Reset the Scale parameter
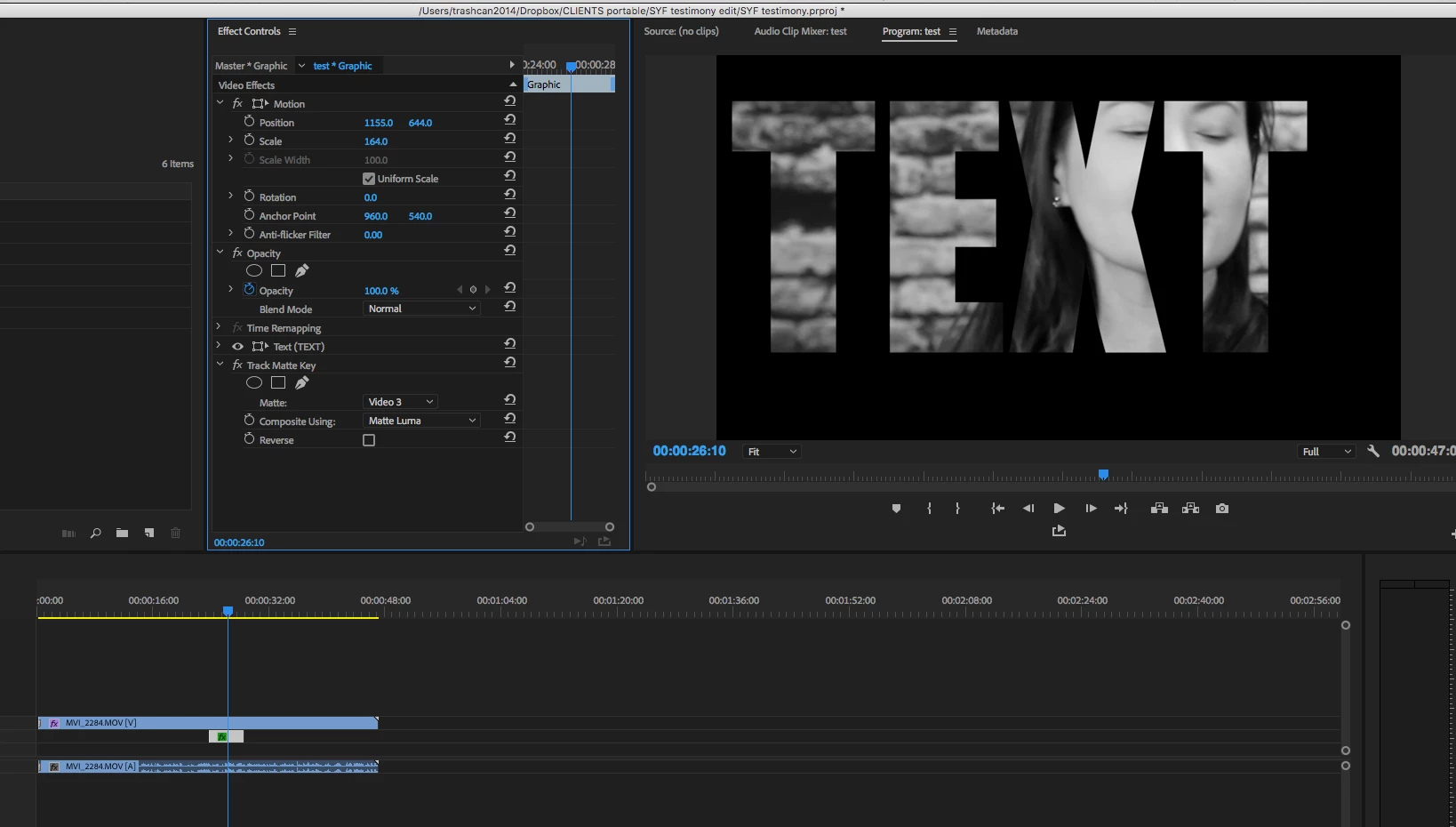This screenshot has height=827, width=1456. point(510,138)
